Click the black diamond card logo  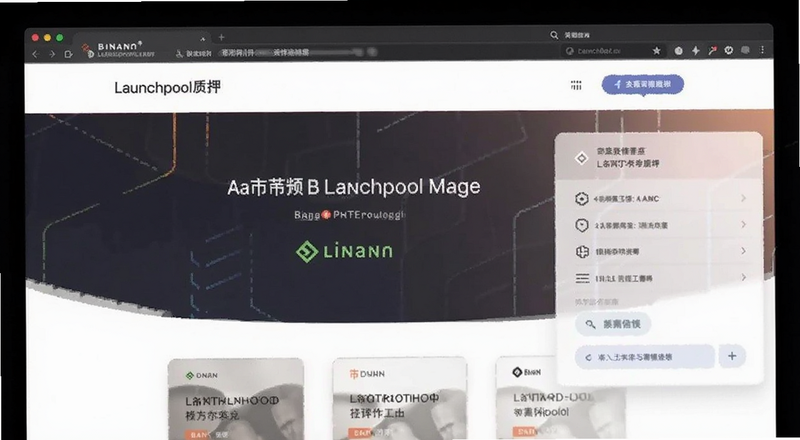[517, 372]
